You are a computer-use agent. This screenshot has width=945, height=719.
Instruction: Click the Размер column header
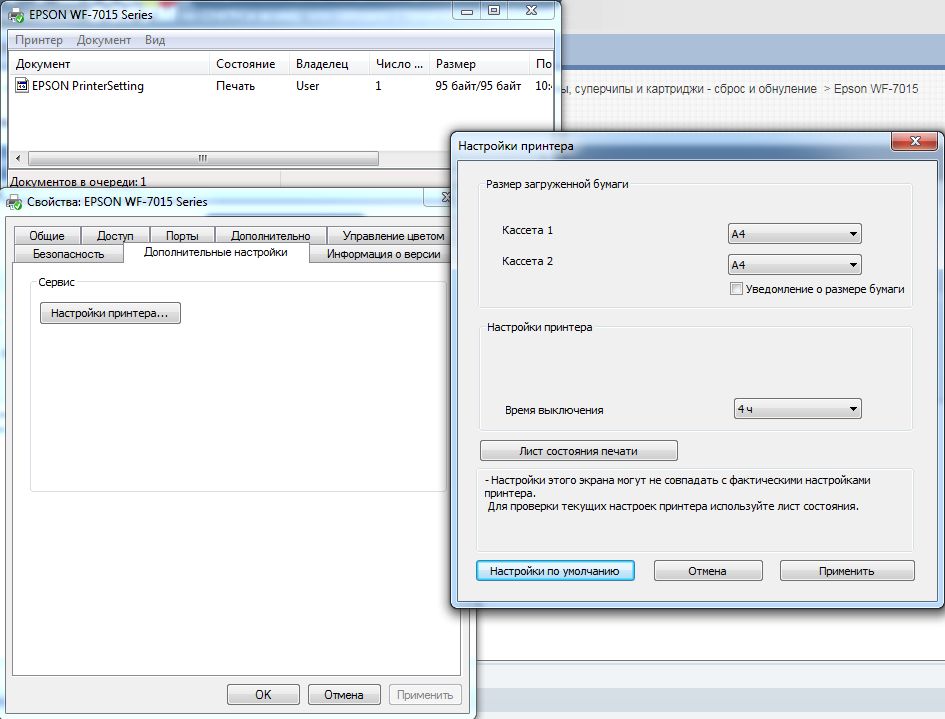coord(479,64)
